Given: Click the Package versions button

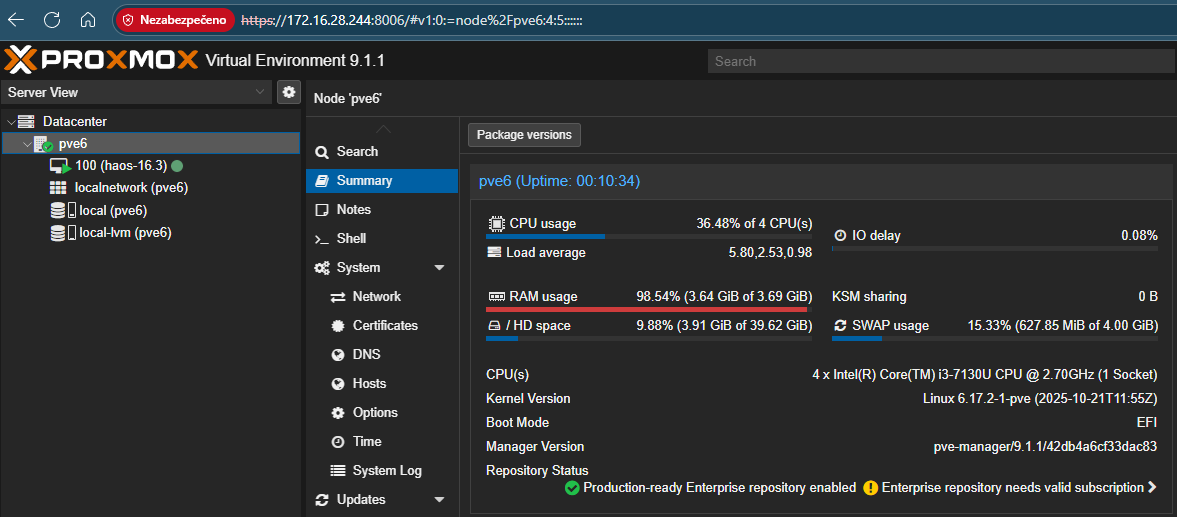Looking at the screenshot, I should [x=524, y=135].
